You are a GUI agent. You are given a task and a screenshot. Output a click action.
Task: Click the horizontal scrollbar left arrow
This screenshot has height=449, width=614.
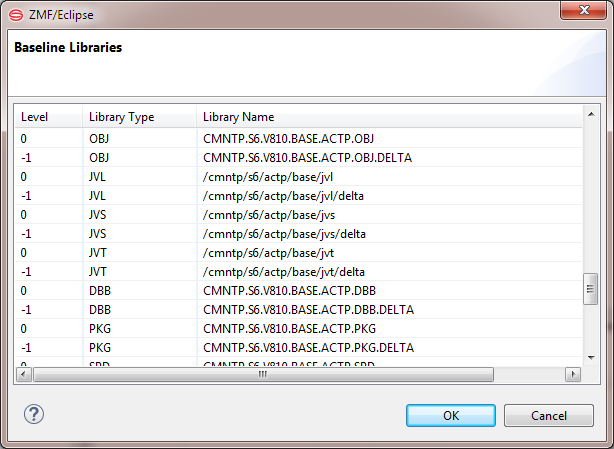pos(23,374)
